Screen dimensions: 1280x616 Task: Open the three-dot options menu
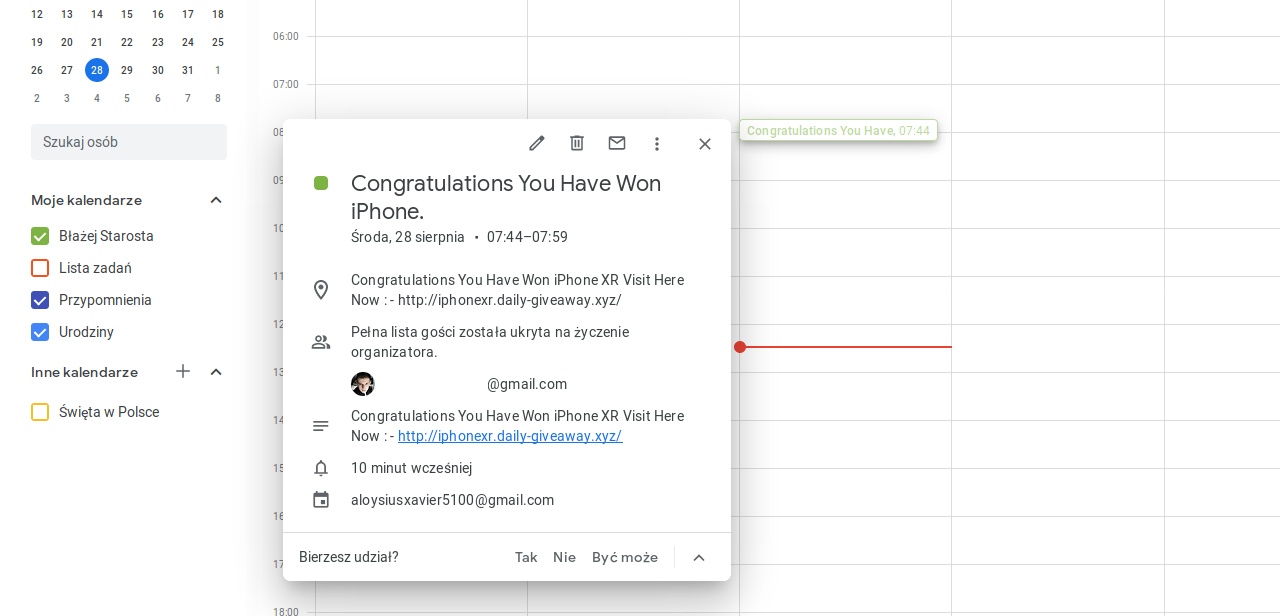657,144
